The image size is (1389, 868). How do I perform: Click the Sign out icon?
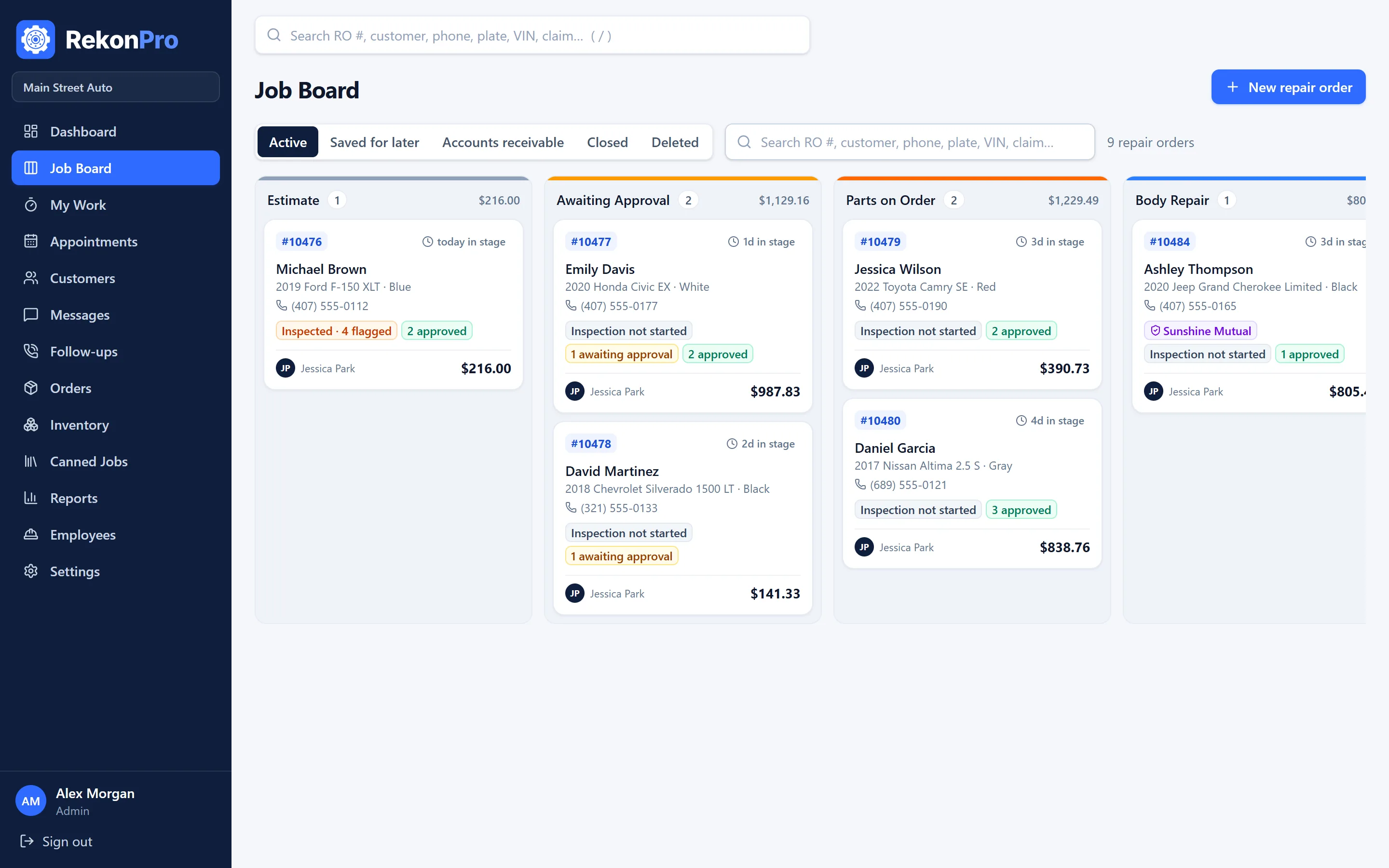[27, 841]
